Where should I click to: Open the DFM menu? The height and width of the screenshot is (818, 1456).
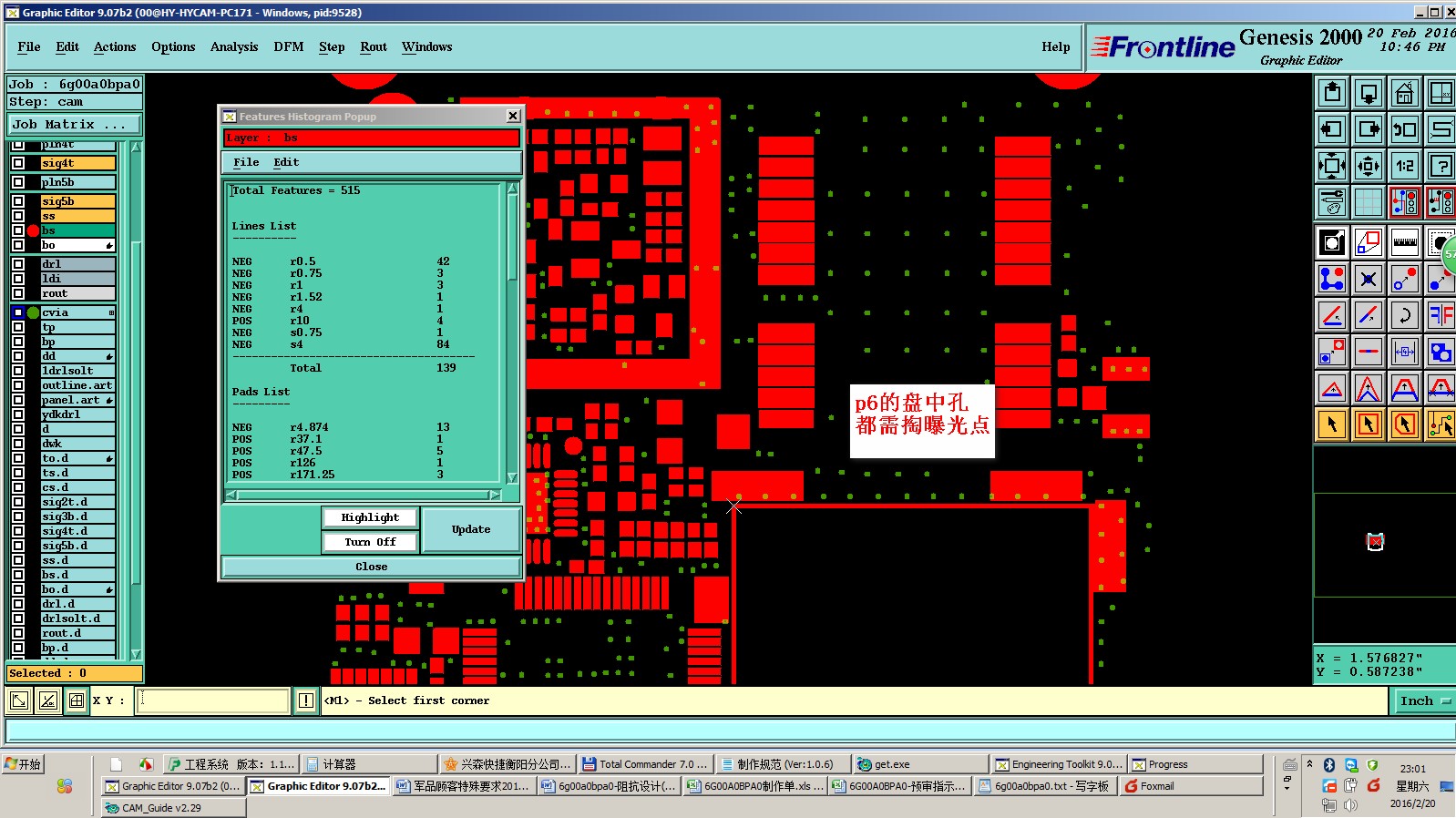[289, 46]
